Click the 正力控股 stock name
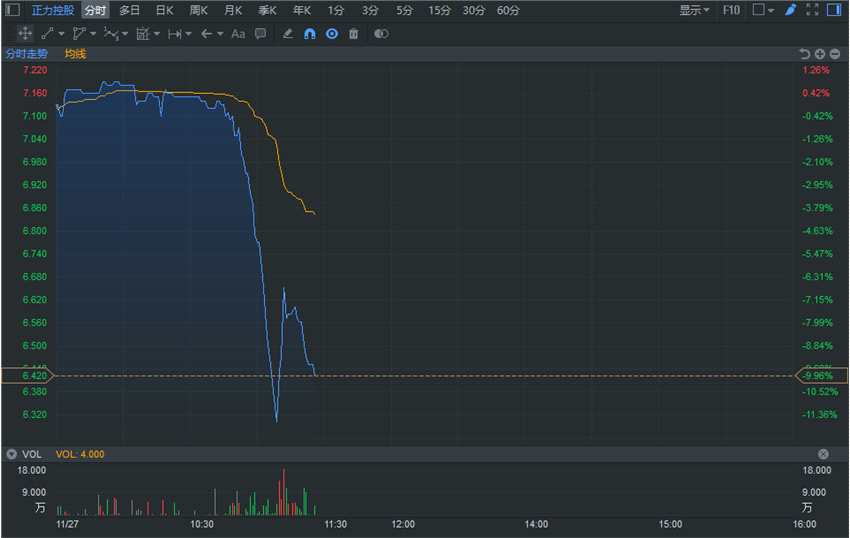Image resolution: width=850 pixels, height=538 pixels. click(53, 10)
